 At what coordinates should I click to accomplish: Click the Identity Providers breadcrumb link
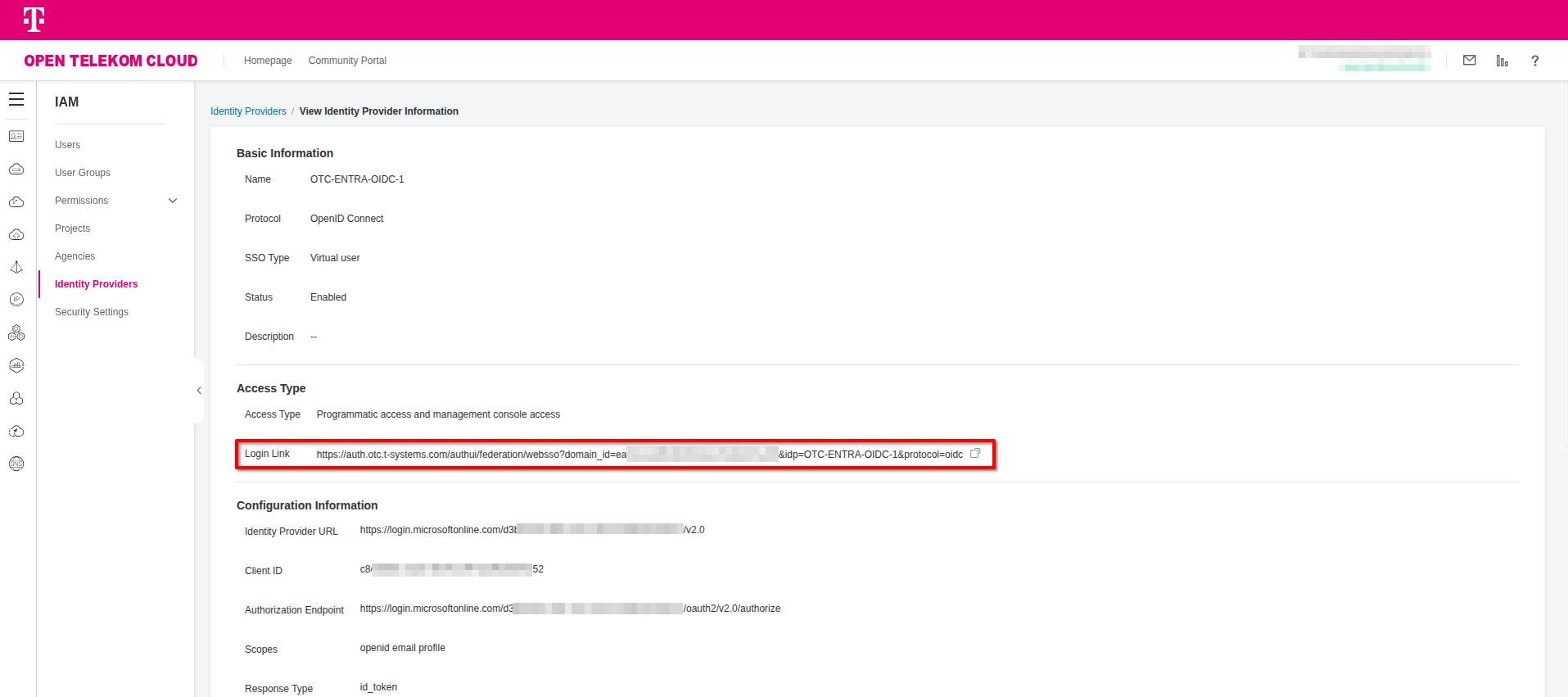(248, 111)
